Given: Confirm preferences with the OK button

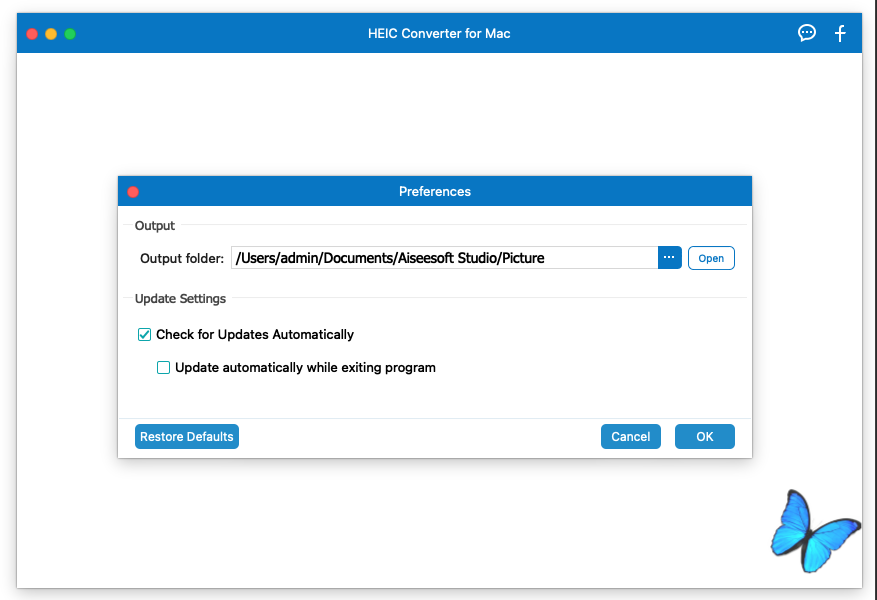Looking at the screenshot, I should 704,437.
